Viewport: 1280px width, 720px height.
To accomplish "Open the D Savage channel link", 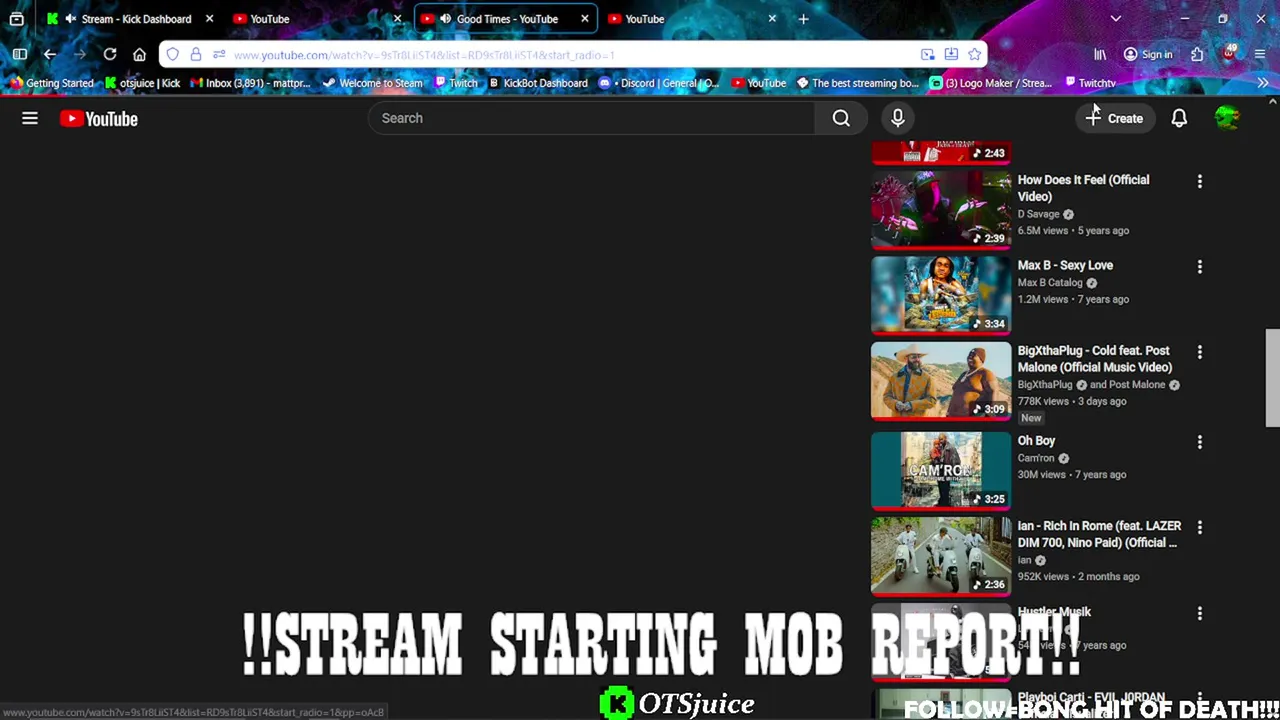I will pyautogui.click(x=1038, y=214).
